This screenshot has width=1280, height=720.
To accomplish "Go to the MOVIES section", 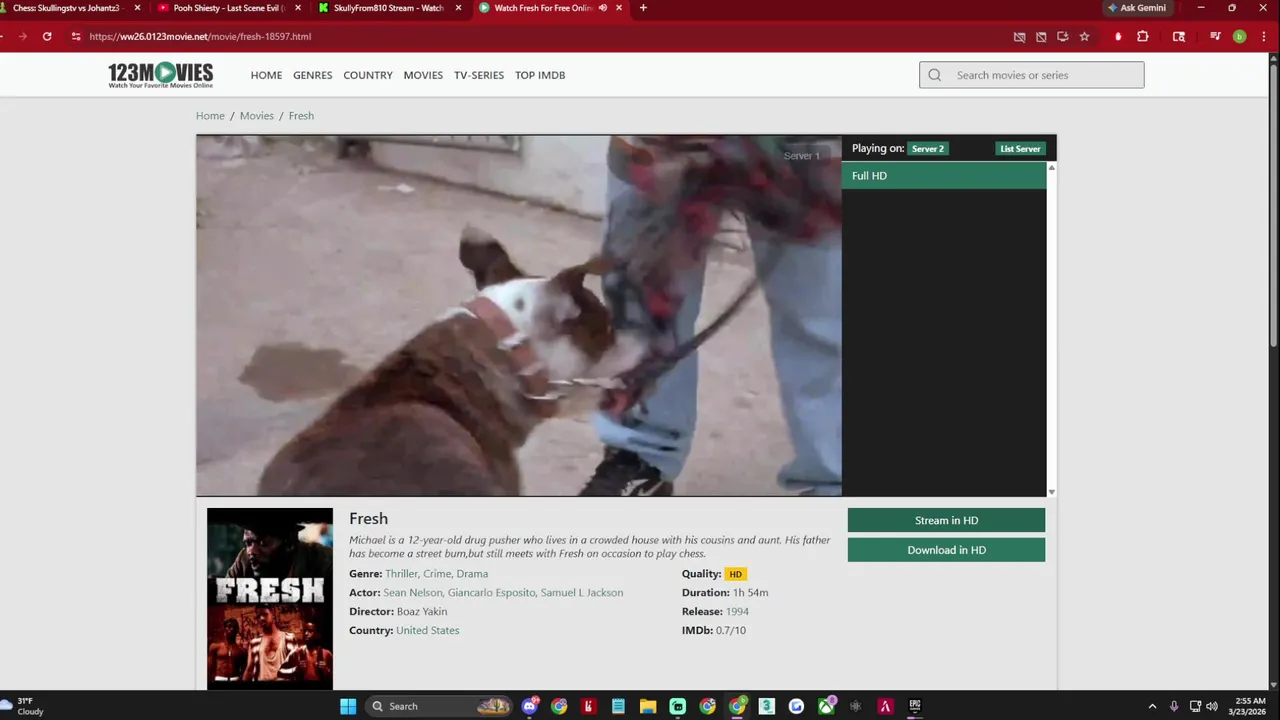I will 423,75.
